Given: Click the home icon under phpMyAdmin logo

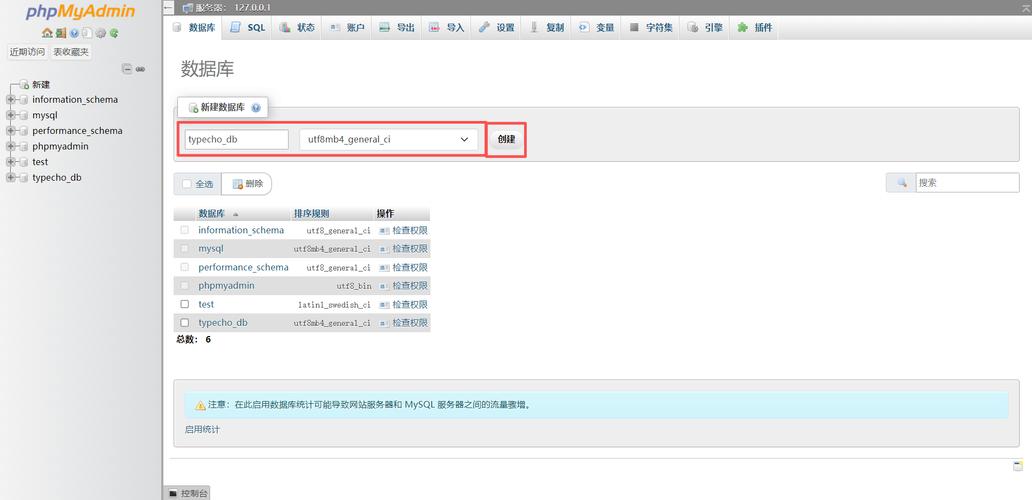Looking at the screenshot, I should tap(47, 33).
